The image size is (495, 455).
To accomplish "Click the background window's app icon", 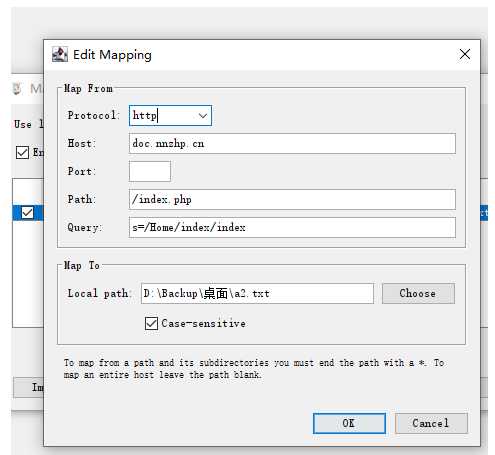I will point(17,89).
